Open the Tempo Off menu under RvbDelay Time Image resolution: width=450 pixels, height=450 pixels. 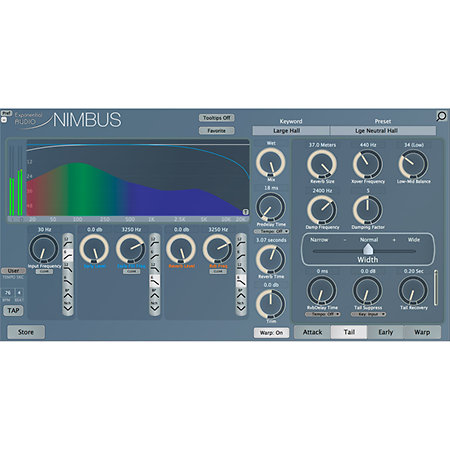(323, 314)
